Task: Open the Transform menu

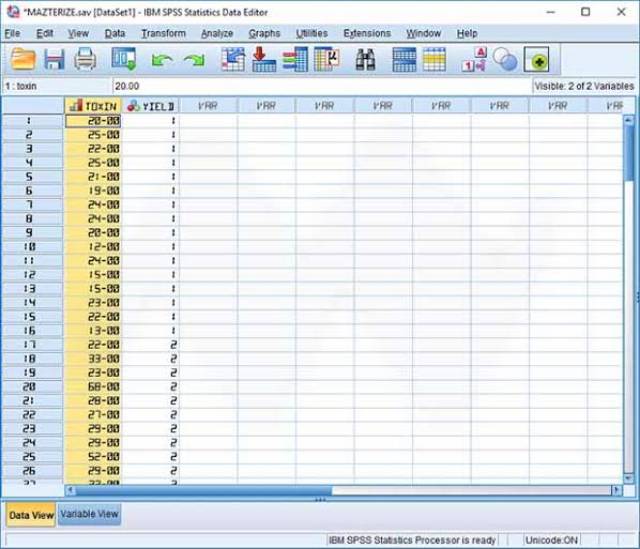Action: click(x=163, y=33)
